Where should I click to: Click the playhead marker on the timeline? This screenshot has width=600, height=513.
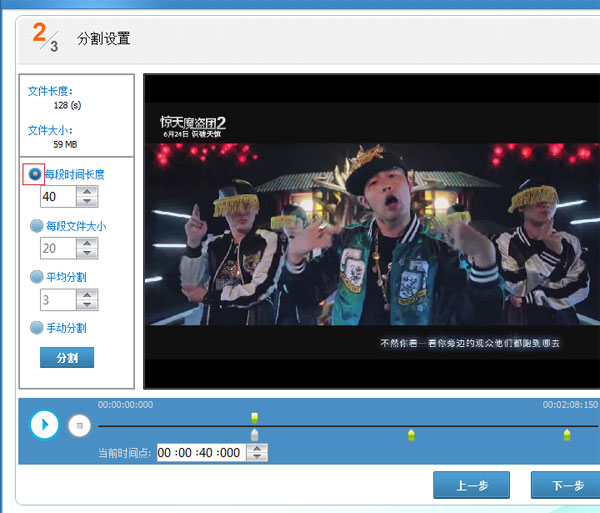[254, 417]
